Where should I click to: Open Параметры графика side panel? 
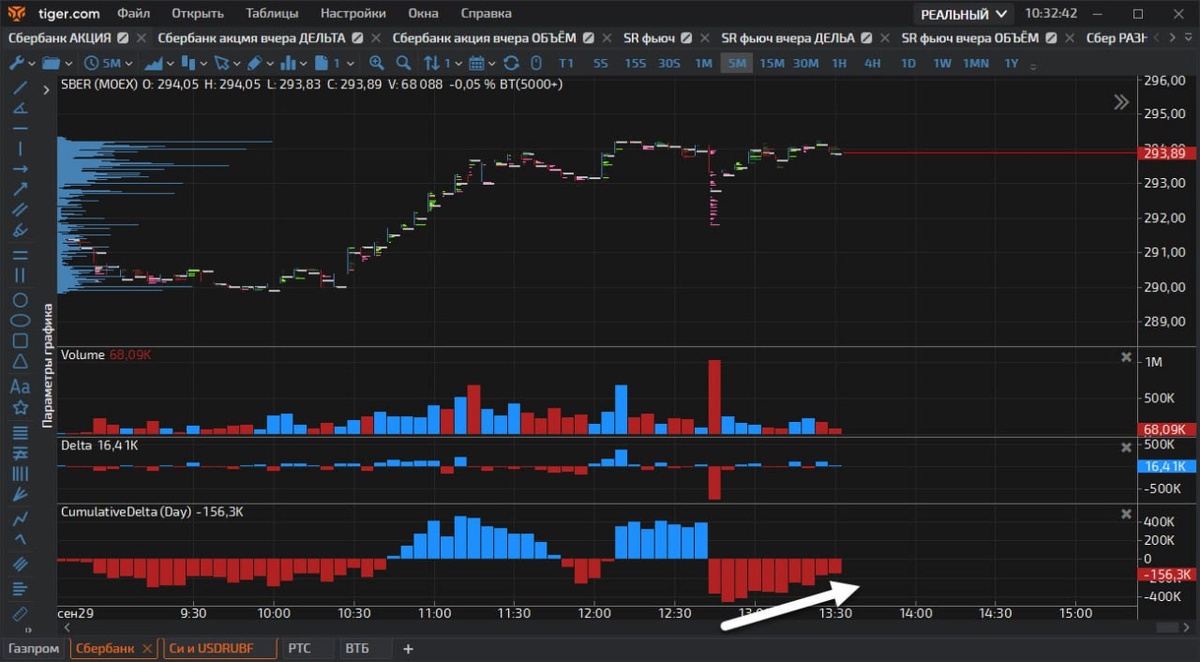pos(46,368)
